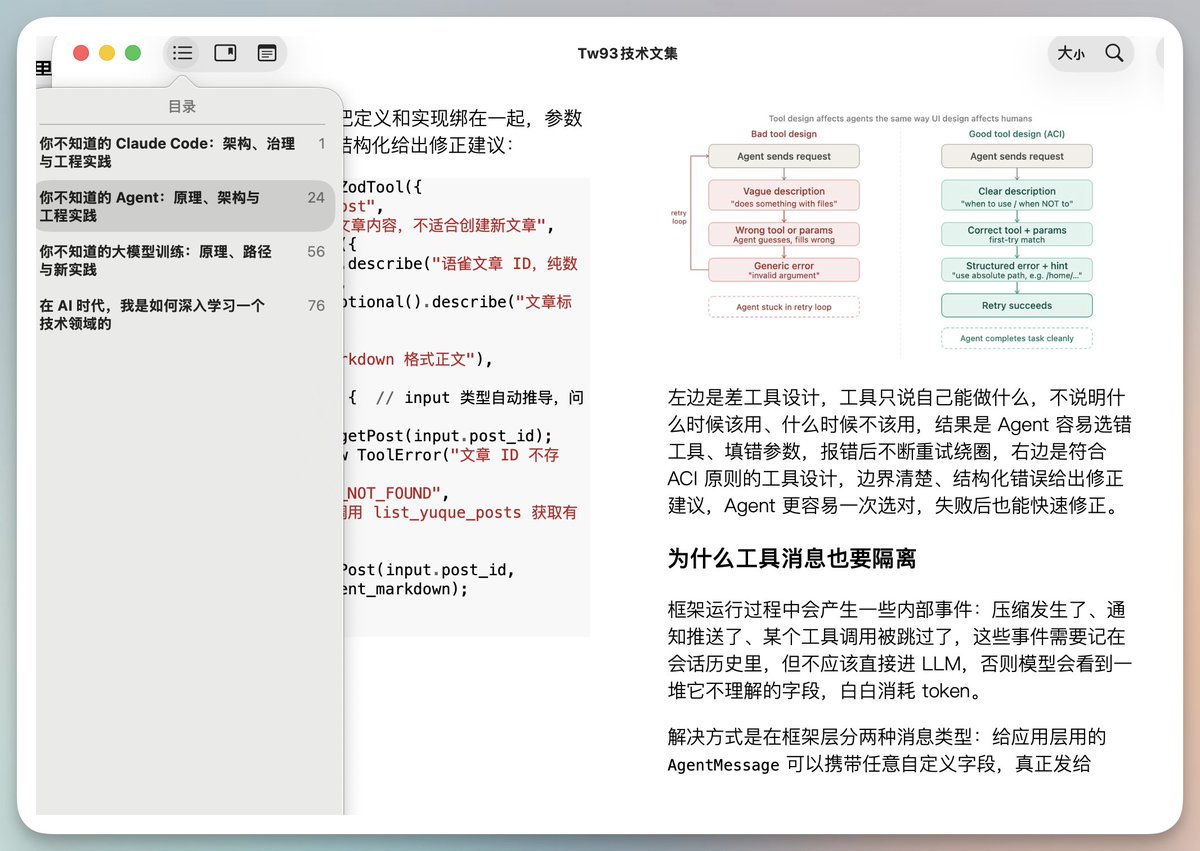Switch to article view using rightmost toolbar icon
1200x851 pixels.
coord(266,53)
